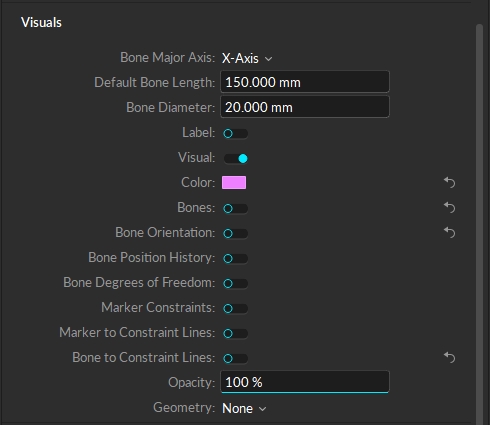The width and height of the screenshot is (490, 425).
Task: Turn on Marker Constraints switch
Action: coord(235,308)
